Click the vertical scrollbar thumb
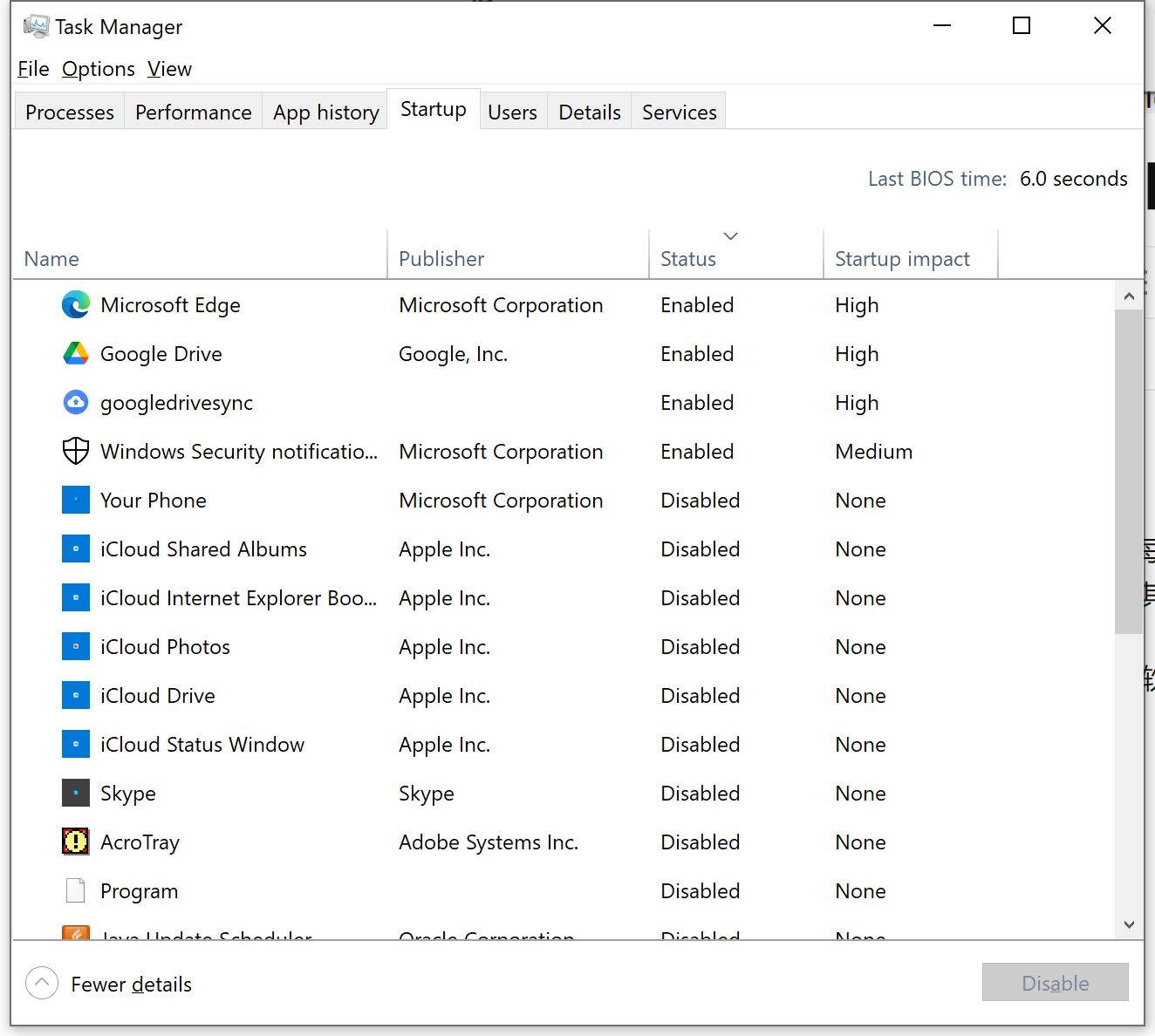This screenshot has width=1155, height=1036. click(1129, 472)
